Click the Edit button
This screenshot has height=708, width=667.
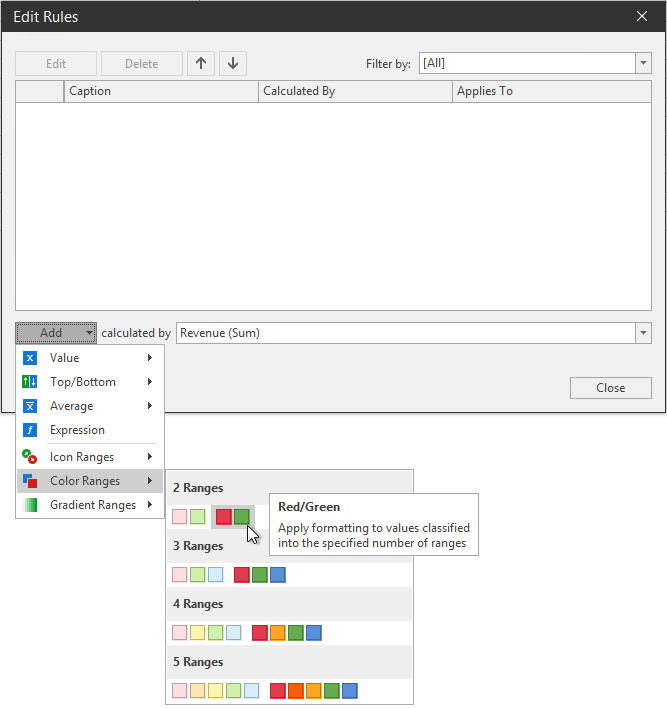tap(56, 64)
